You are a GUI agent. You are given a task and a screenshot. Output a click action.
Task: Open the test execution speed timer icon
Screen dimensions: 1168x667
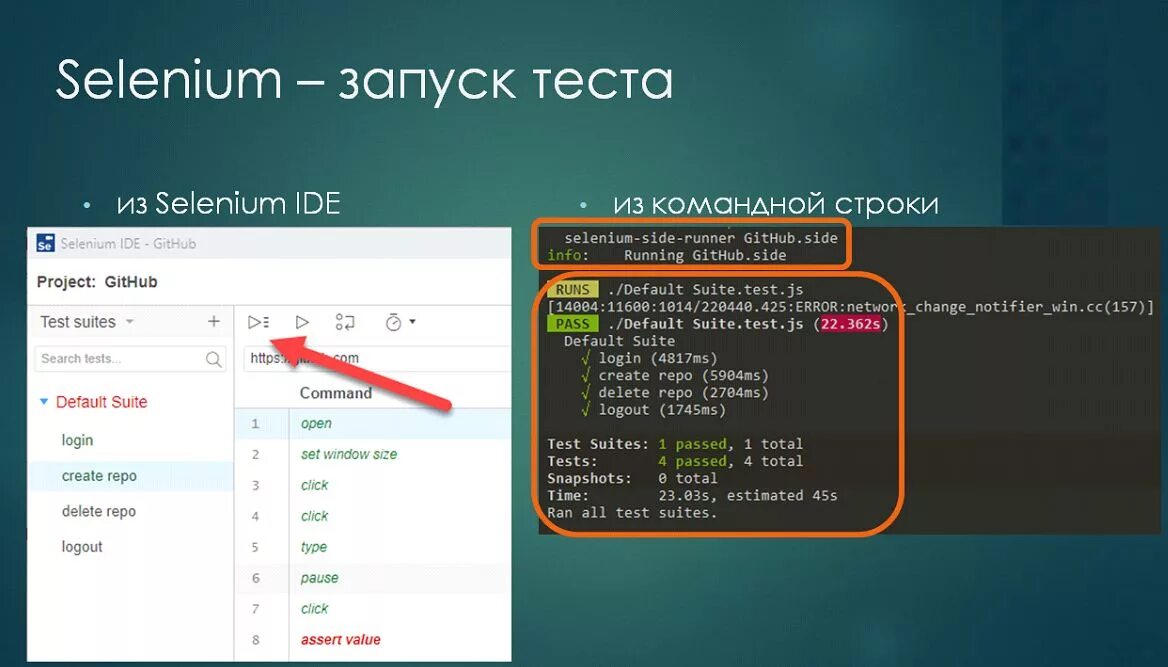pyautogui.click(x=393, y=322)
